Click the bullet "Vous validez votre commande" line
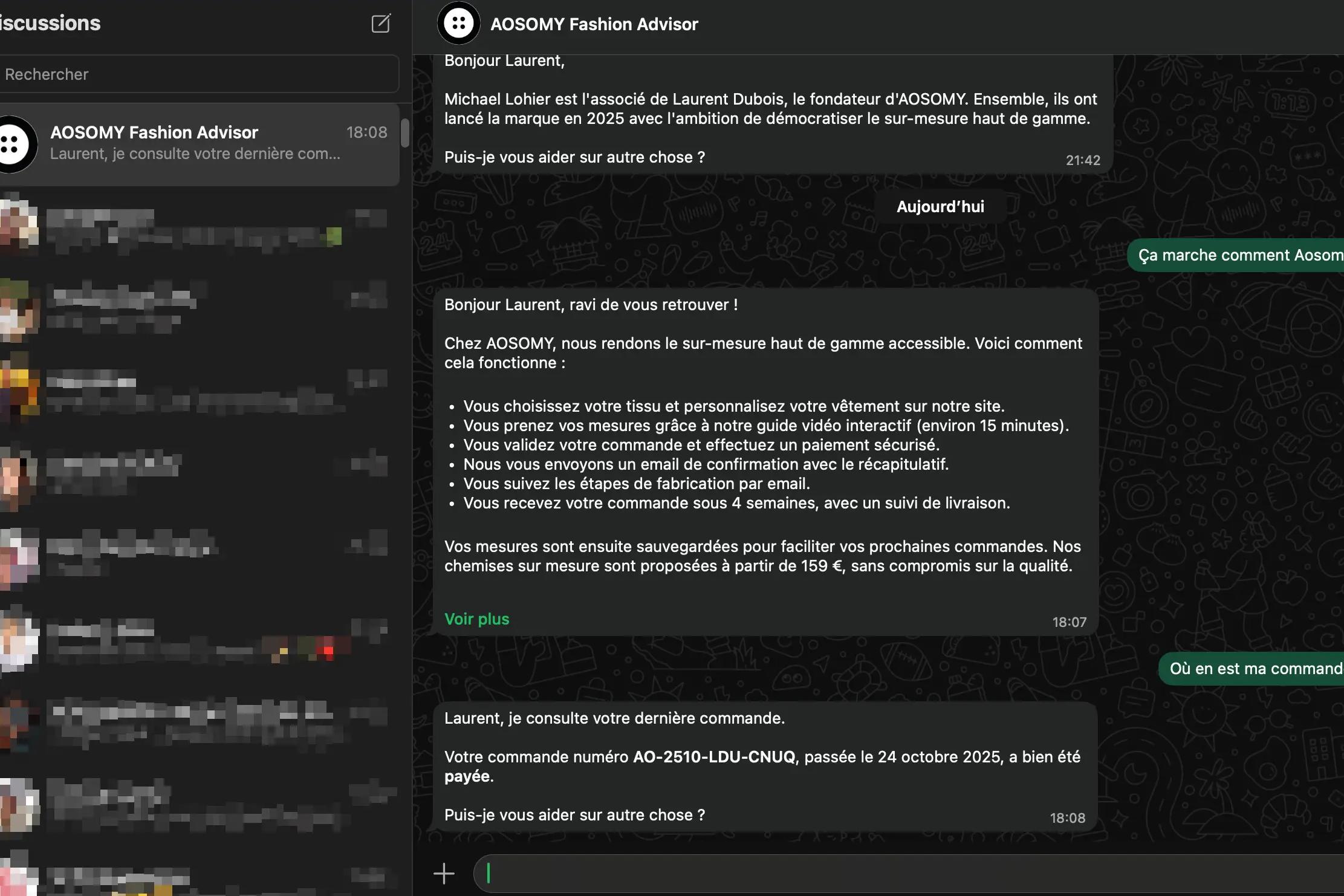 [x=701, y=445]
